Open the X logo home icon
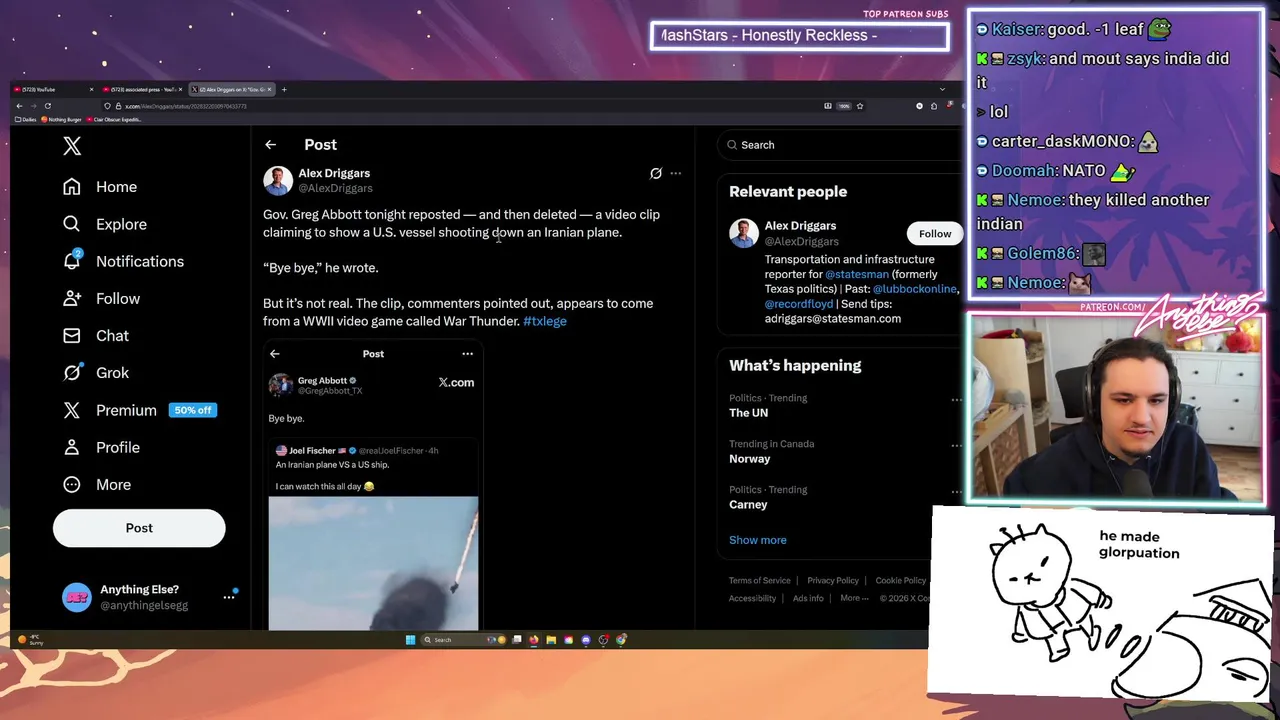The width and height of the screenshot is (1280, 720). (x=72, y=146)
